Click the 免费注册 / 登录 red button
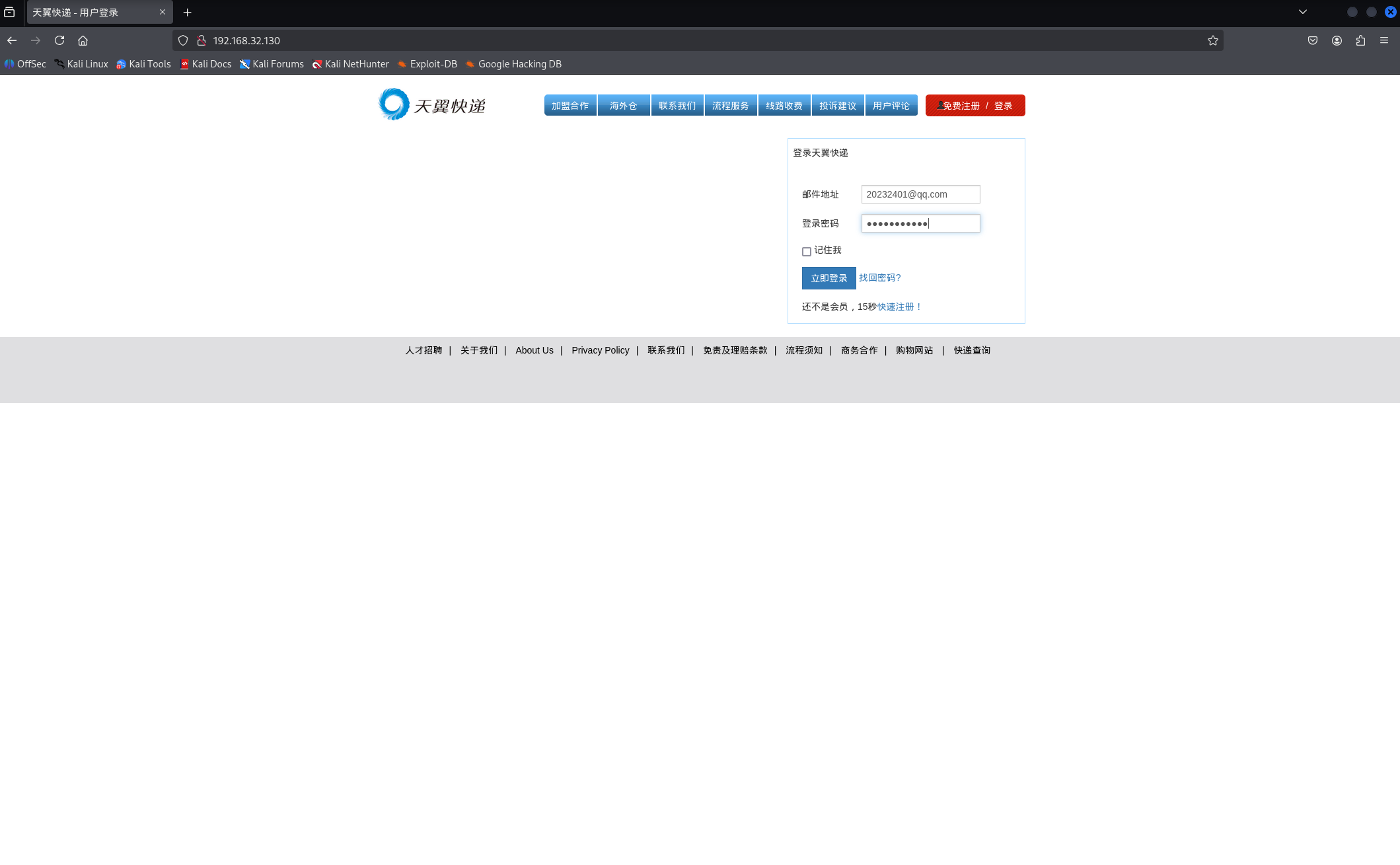The image size is (1400, 865). click(975, 106)
